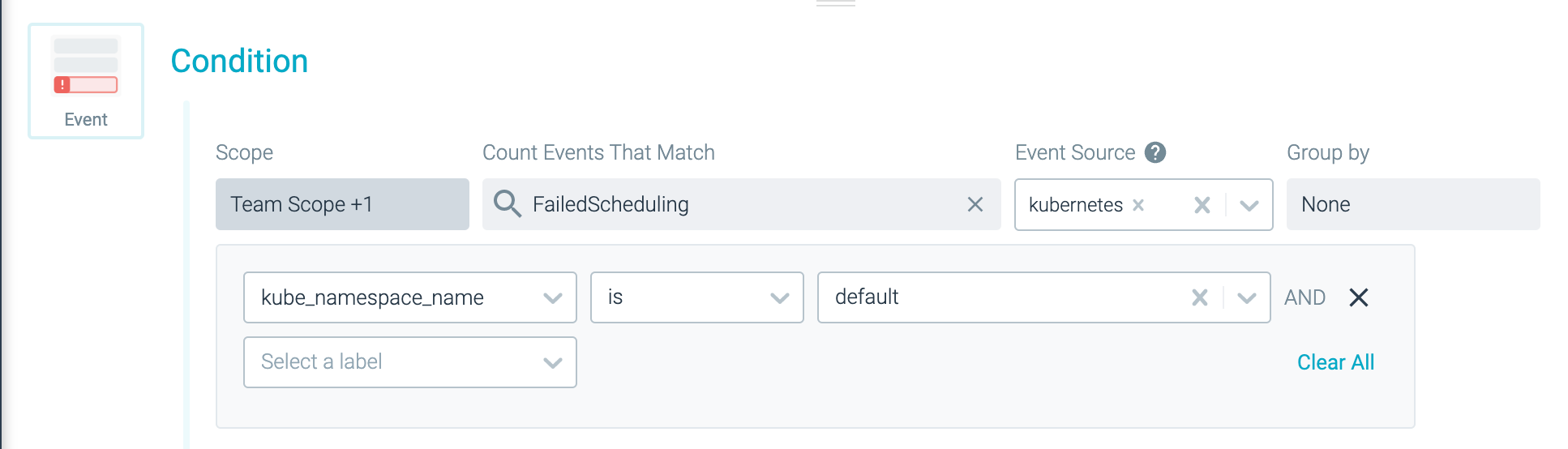The image size is (1568, 449).
Task: Click the search magnifier icon
Action: coord(508,203)
